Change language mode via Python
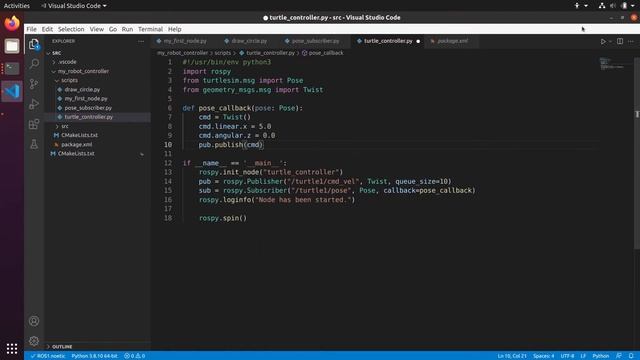 click(600, 356)
